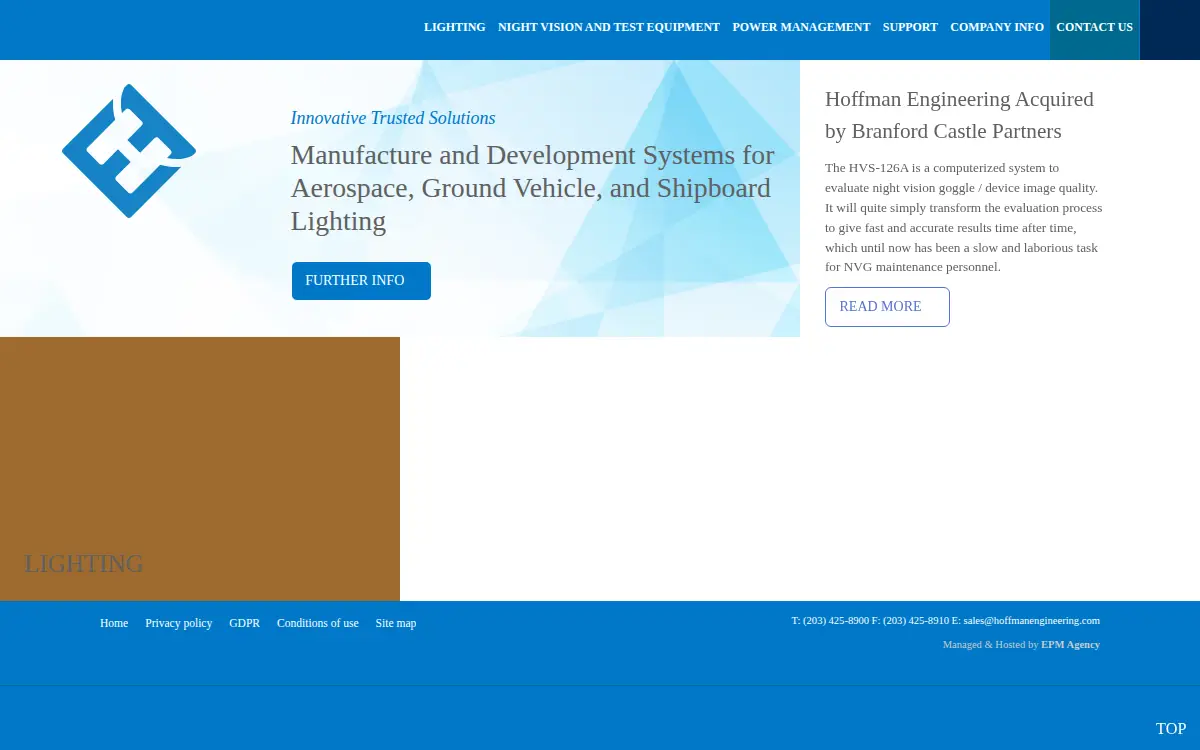Click TOP to return to page top
Image resolution: width=1200 pixels, height=750 pixels.
coord(1171,729)
